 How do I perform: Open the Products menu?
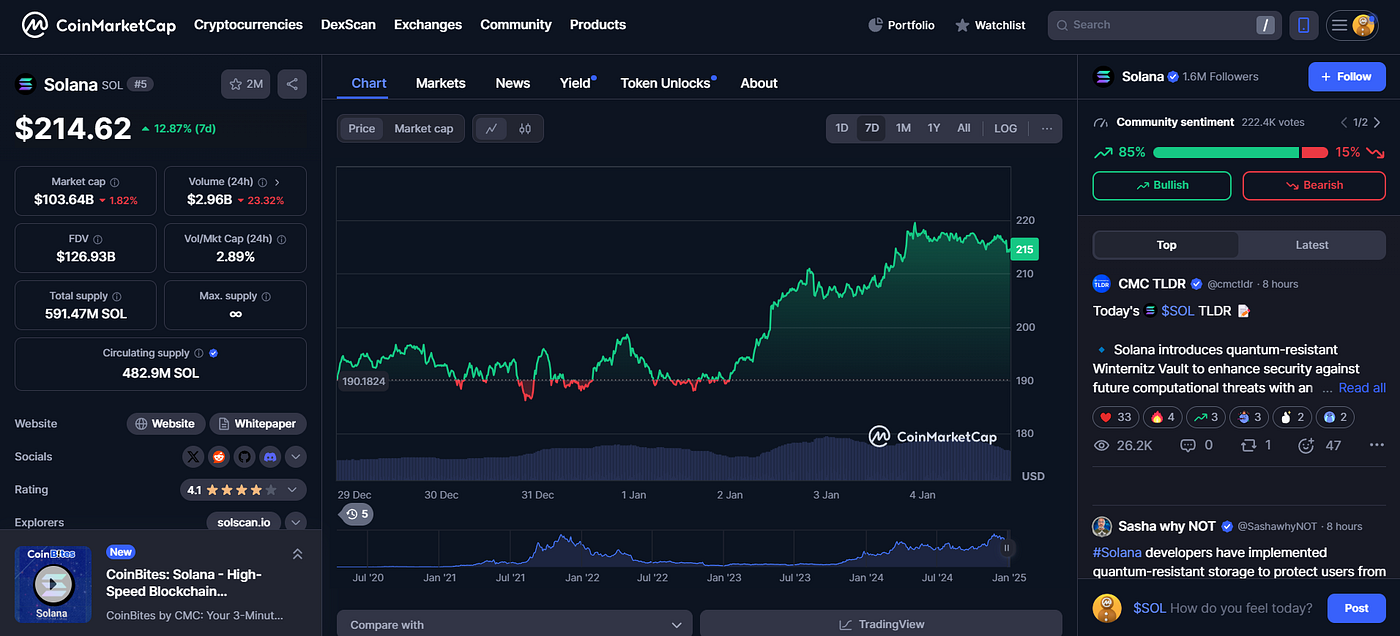(598, 25)
